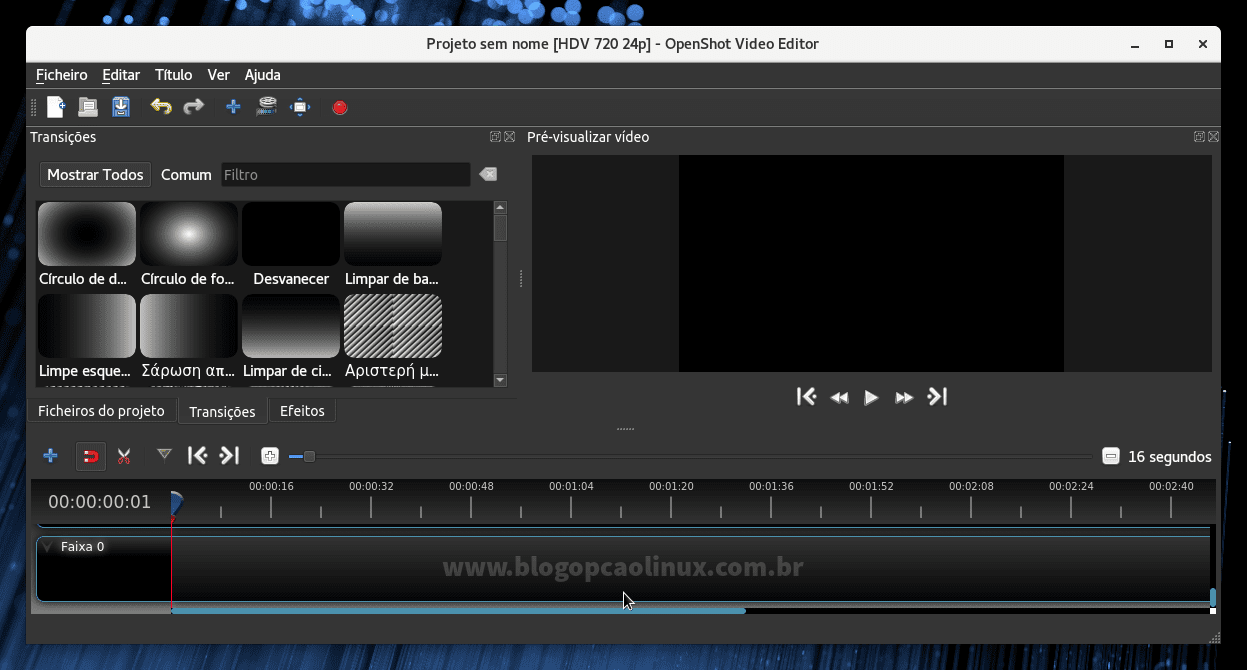Click the 00:00:00:01 timecode display
Viewport: 1247px width, 670px height.
point(100,502)
